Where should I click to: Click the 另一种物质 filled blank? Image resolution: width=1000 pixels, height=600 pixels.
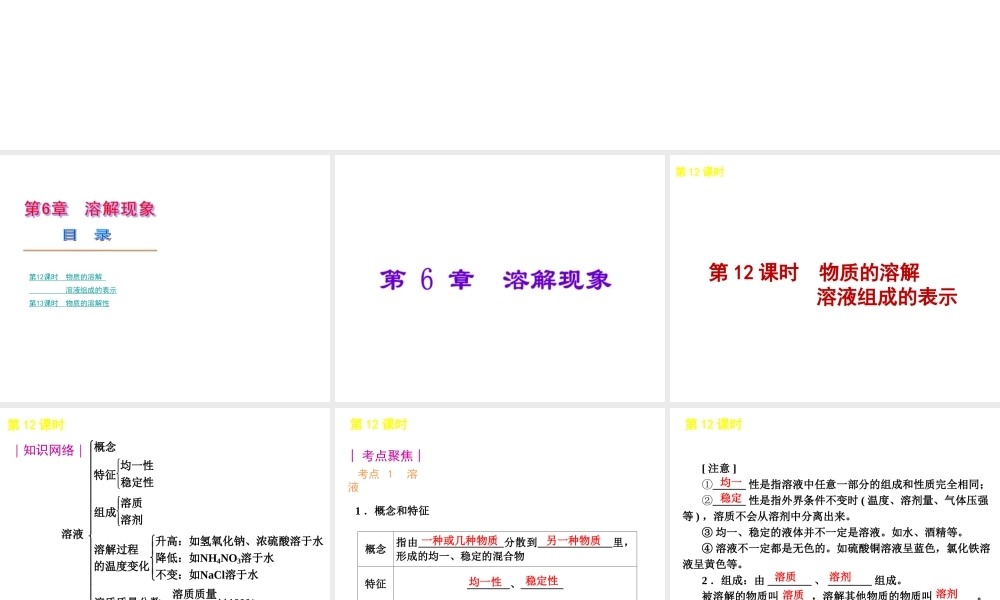575,538
